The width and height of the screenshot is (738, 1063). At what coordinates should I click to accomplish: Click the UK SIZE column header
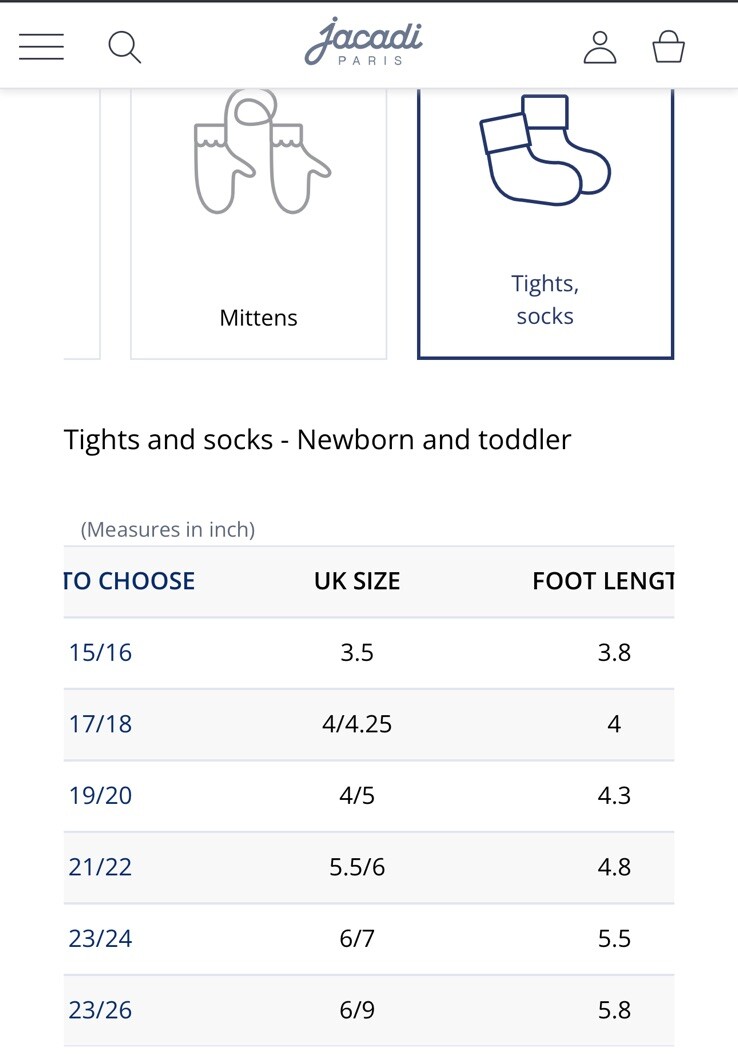tap(357, 581)
